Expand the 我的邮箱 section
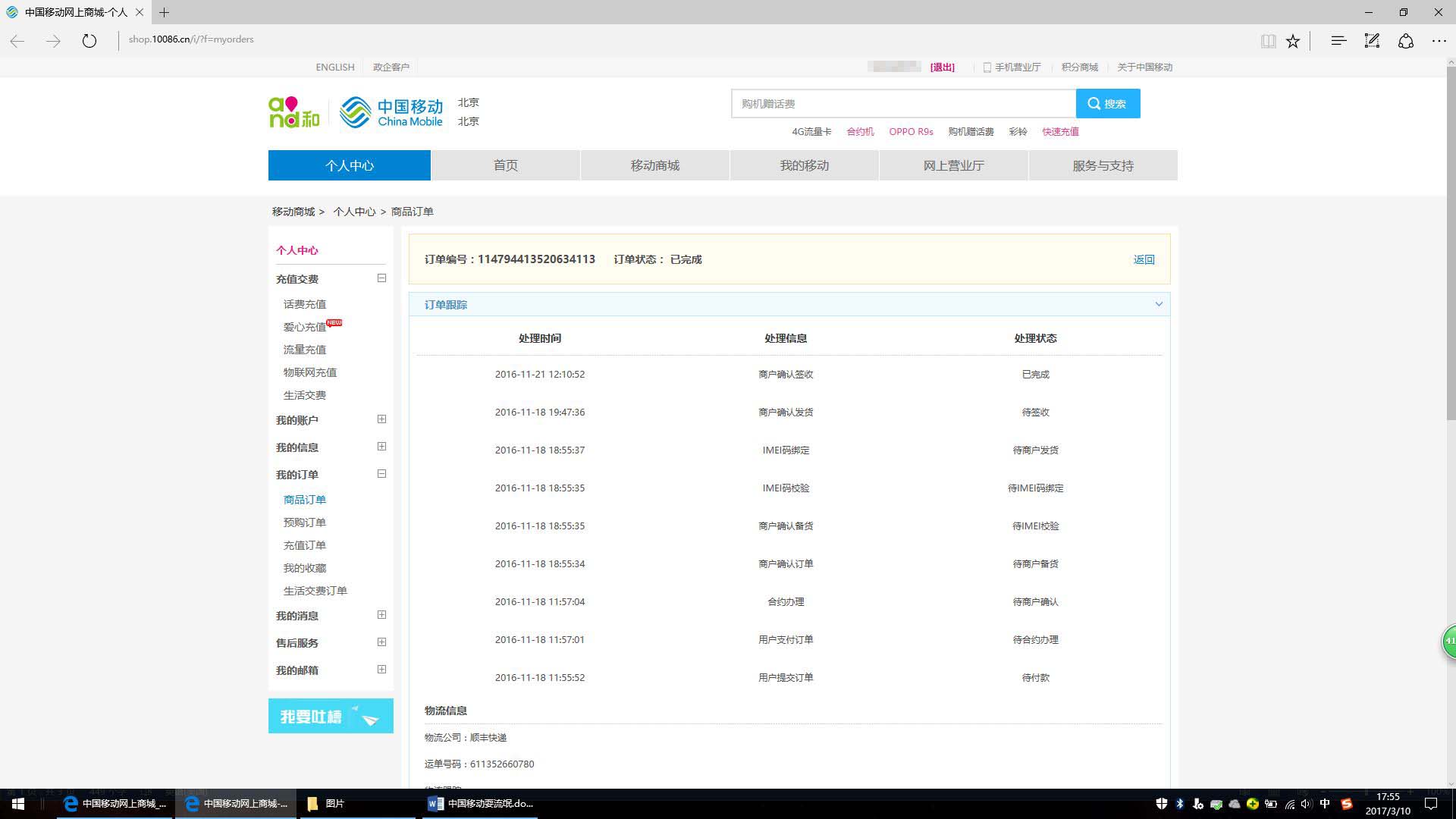Screen dimensions: 1456x819 pos(381,670)
